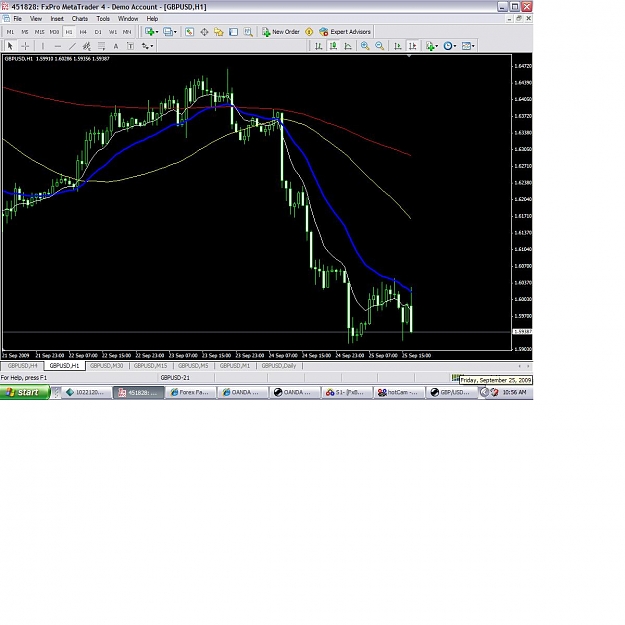Toggle chart Auto Scroll button
625x625 pixels.
pyautogui.click(x=398, y=46)
